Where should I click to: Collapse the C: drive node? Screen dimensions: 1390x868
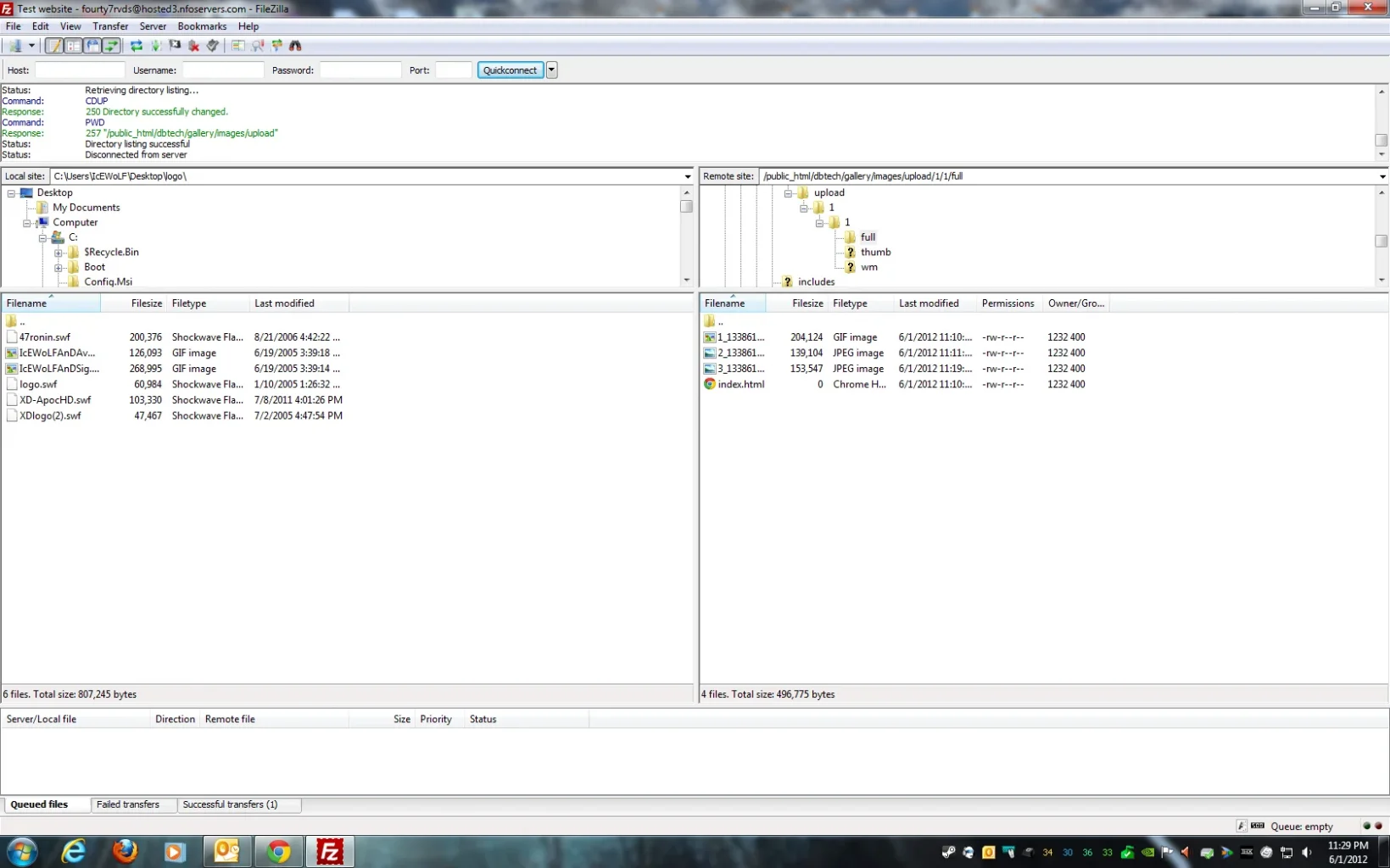(42, 238)
